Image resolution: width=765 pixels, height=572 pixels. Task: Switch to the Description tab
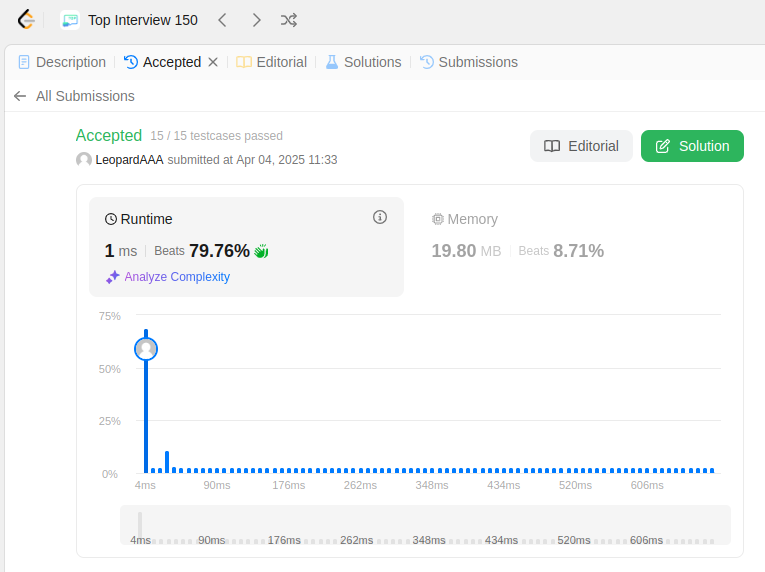pos(62,62)
